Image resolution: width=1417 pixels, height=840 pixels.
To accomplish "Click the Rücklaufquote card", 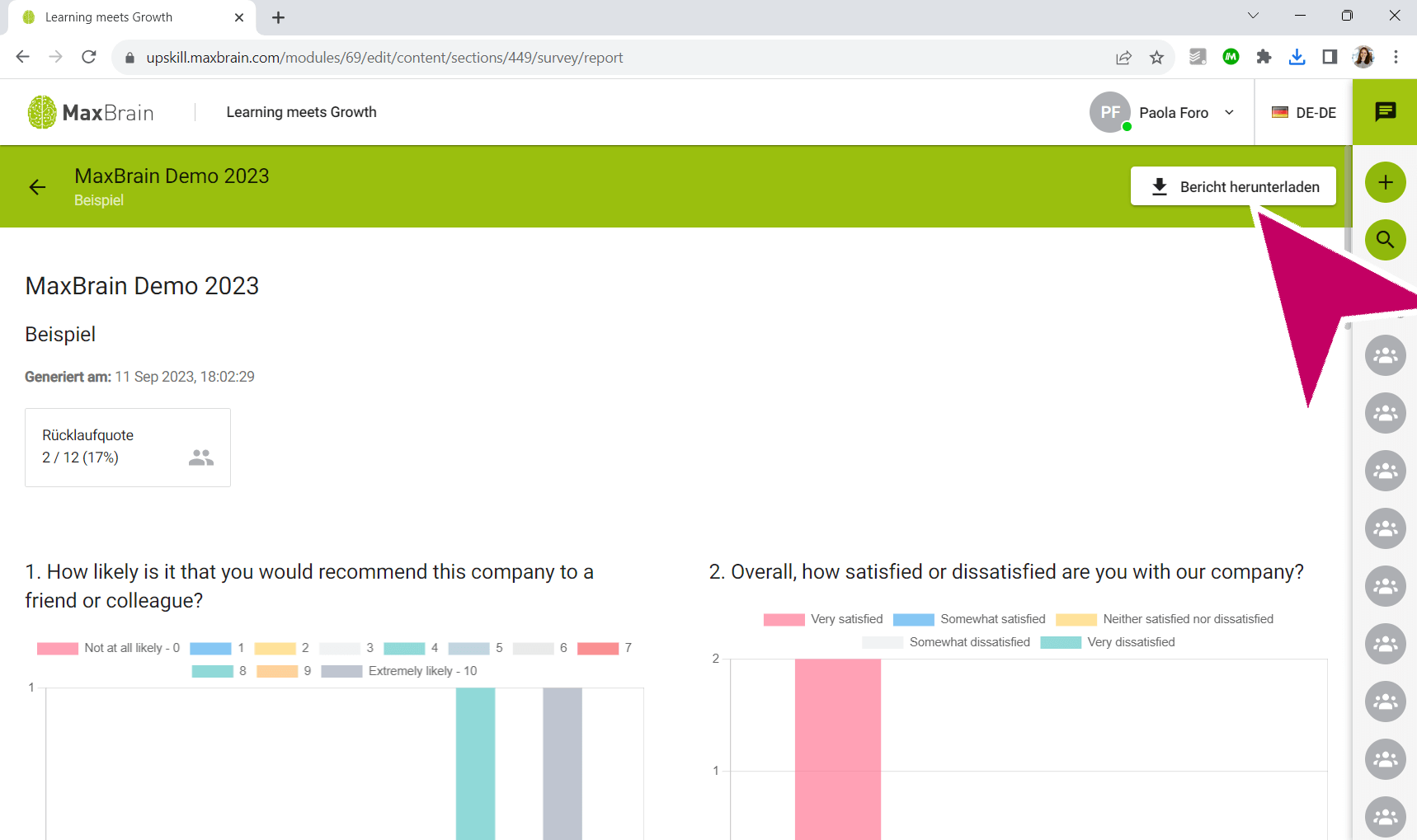I will [x=128, y=448].
